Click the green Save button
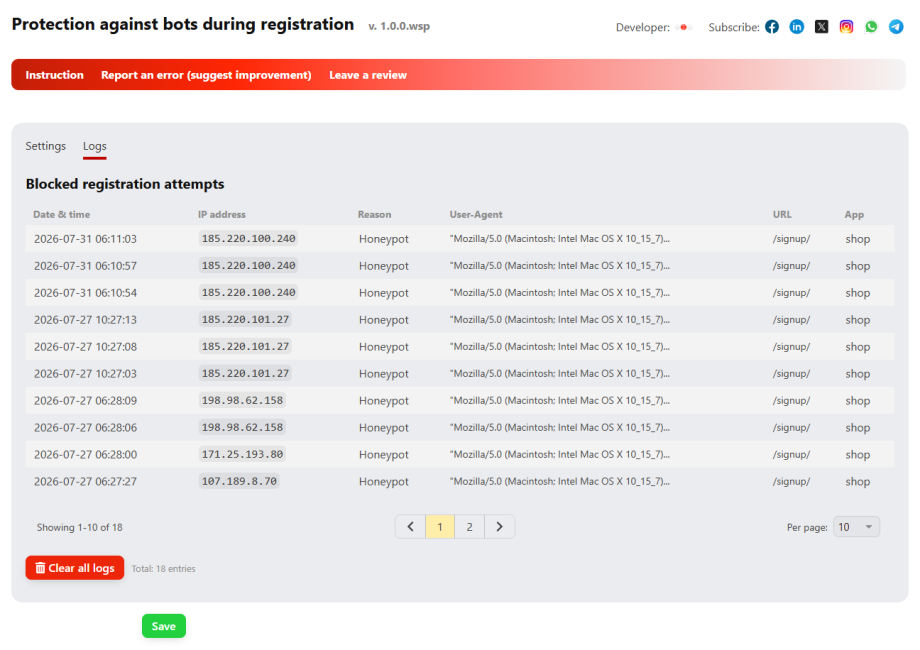Image resolution: width=920 pixels, height=650 pixels. [x=164, y=626]
